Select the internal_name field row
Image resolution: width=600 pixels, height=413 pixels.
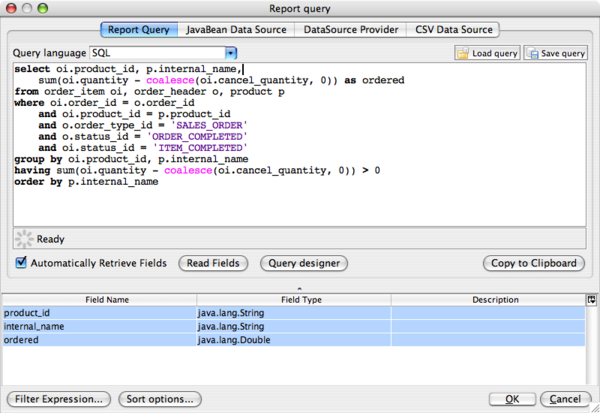point(294,326)
